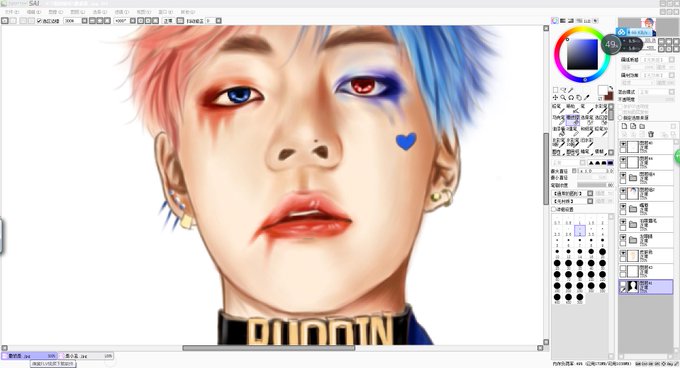
Task: Swap the foreground and background colors
Action: [611, 88]
